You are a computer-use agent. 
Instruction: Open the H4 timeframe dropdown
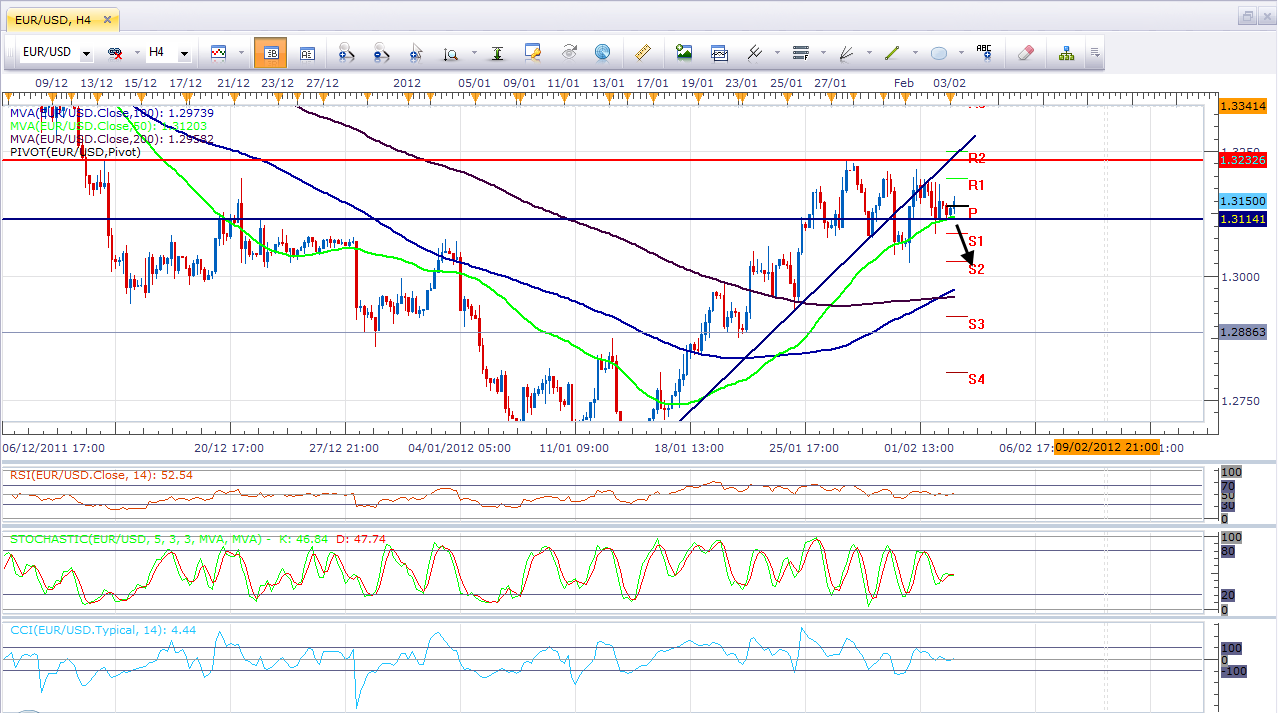coord(184,53)
